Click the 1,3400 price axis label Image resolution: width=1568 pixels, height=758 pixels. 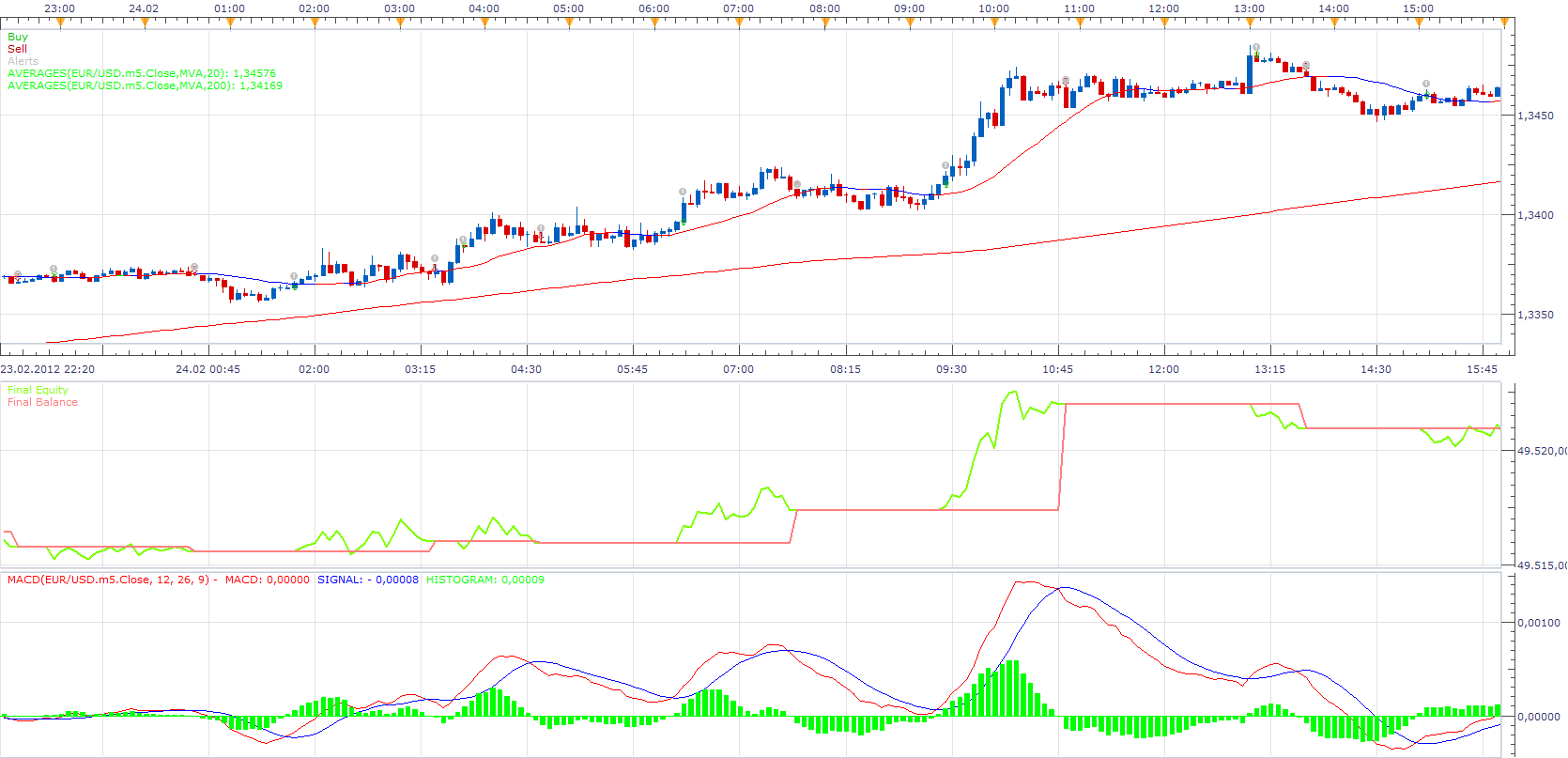point(1535,215)
